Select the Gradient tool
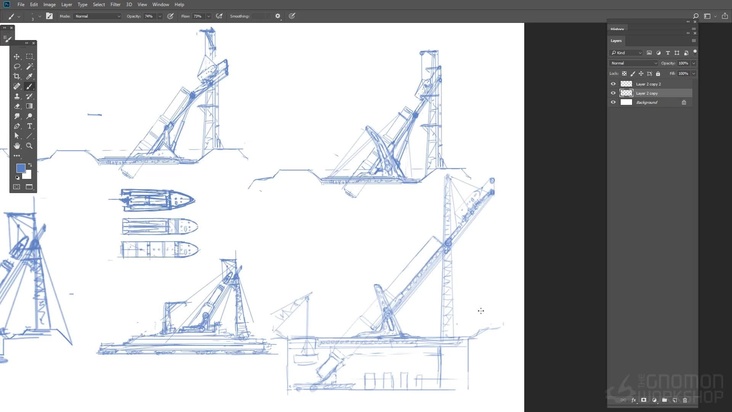This screenshot has width=732, height=412. [29, 106]
